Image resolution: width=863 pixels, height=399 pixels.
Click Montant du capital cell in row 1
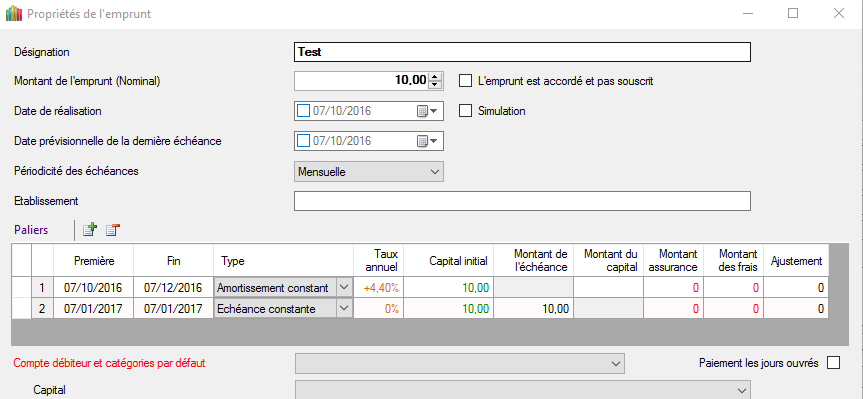pyautogui.click(x=608, y=287)
